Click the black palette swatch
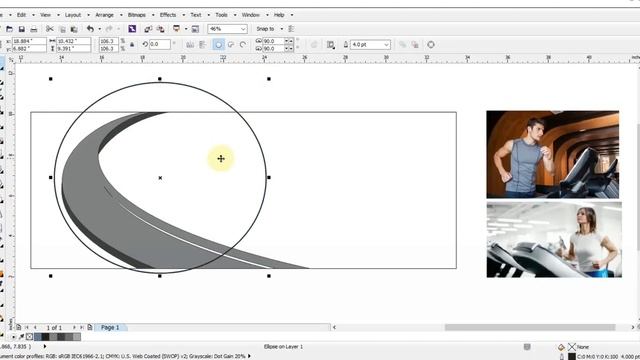The image size is (640, 360). (x=45, y=337)
